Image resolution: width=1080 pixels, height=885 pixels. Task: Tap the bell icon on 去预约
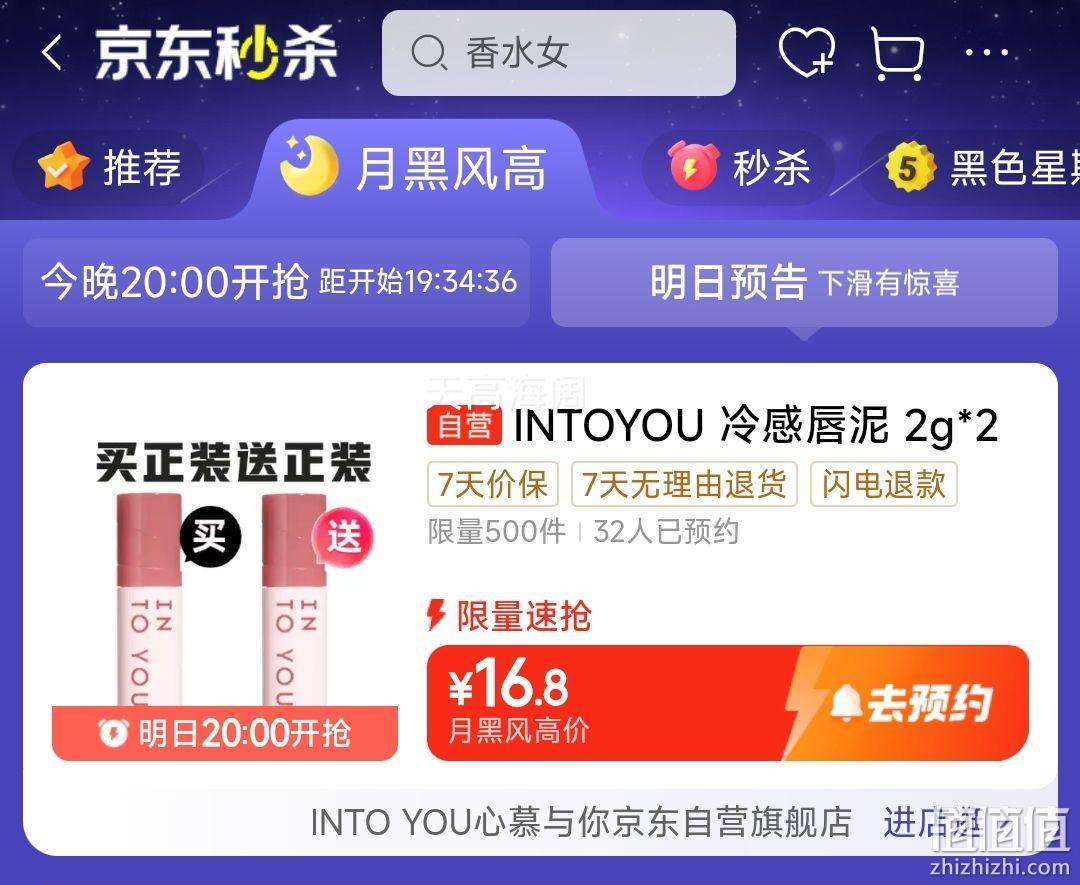[x=846, y=704]
